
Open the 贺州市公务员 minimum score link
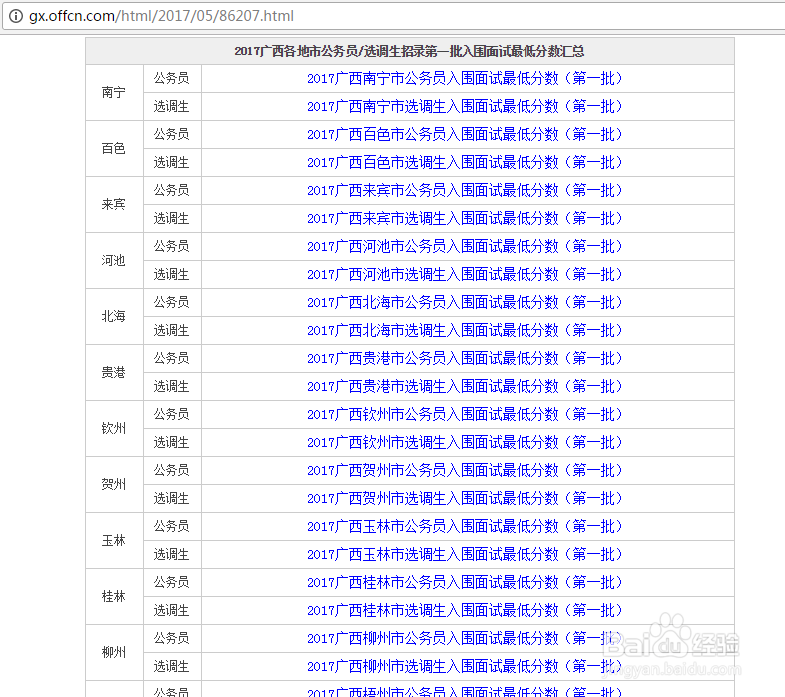465,471
